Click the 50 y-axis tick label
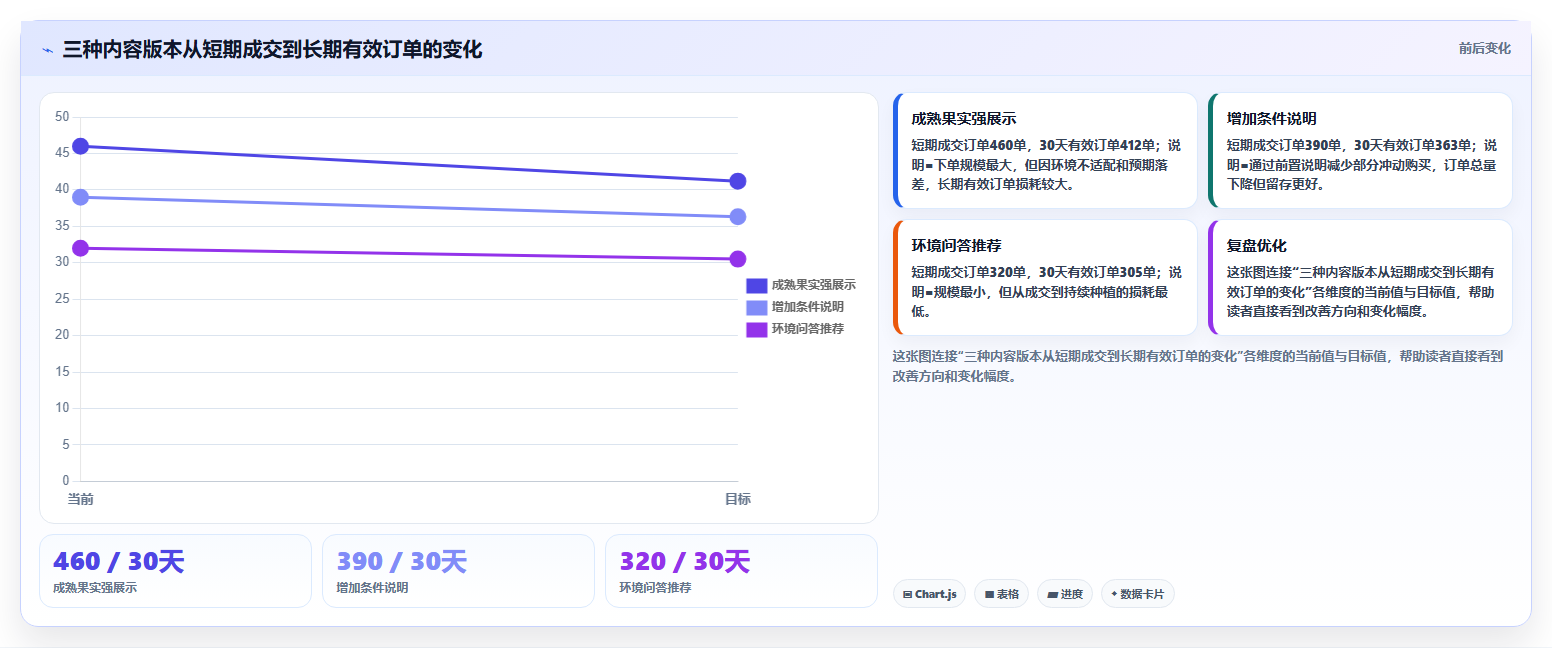The height and width of the screenshot is (648, 1552). (x=62, y=117)
